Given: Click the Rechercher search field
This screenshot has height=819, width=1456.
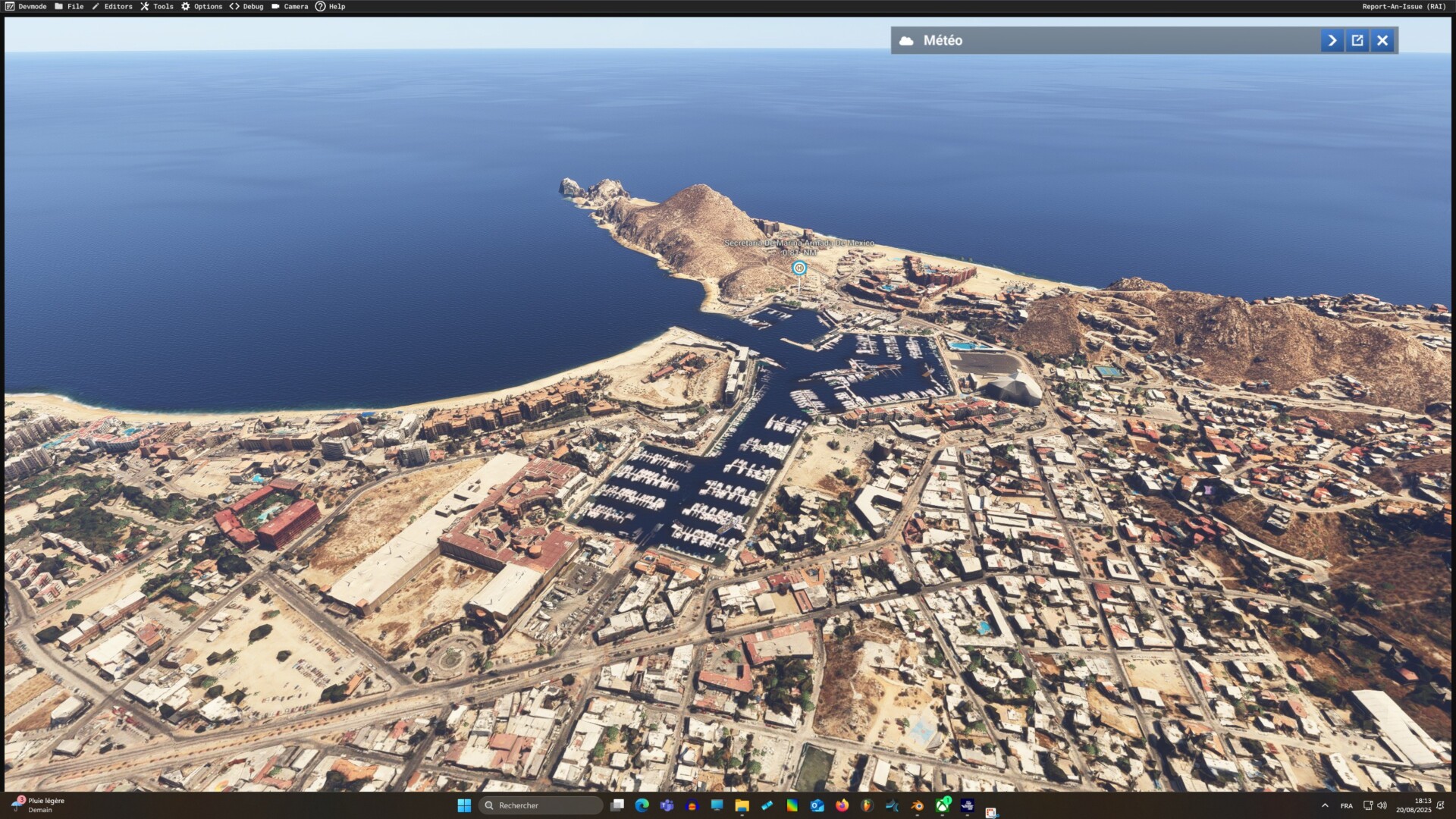Looking at the screenshot, I should coord(541,805).
